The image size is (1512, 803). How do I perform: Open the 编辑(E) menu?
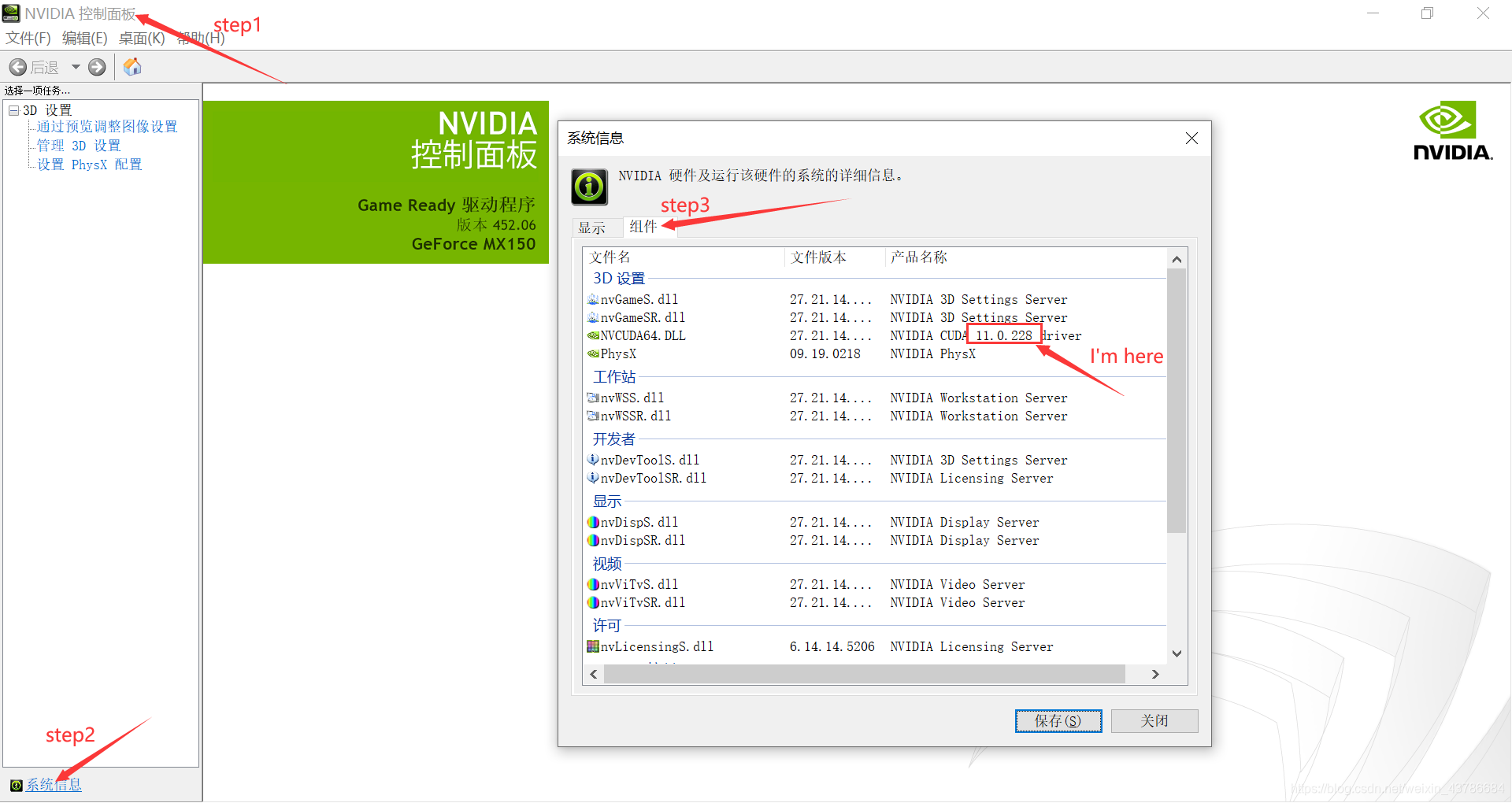pos(84,38)
